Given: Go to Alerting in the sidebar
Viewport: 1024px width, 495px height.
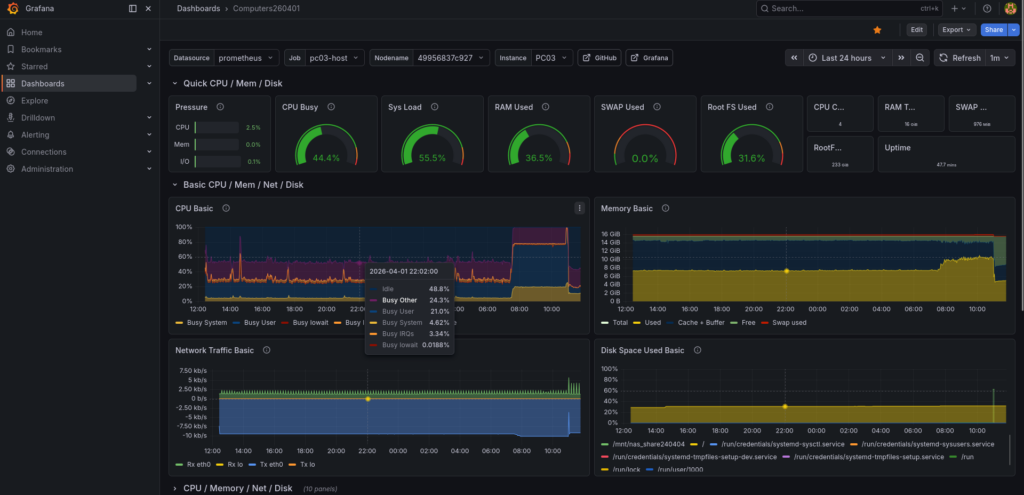Looking at the screenshot, I should [35, 135].
